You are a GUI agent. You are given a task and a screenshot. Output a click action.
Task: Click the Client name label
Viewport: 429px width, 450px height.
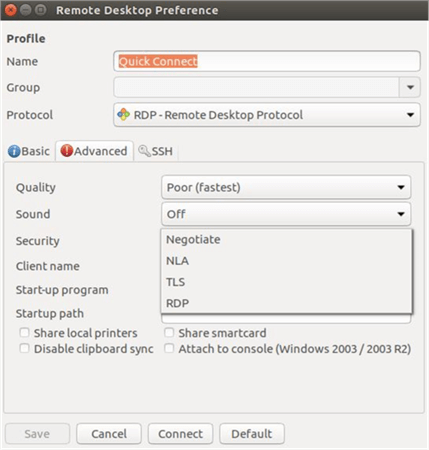(x=48, y=266)
